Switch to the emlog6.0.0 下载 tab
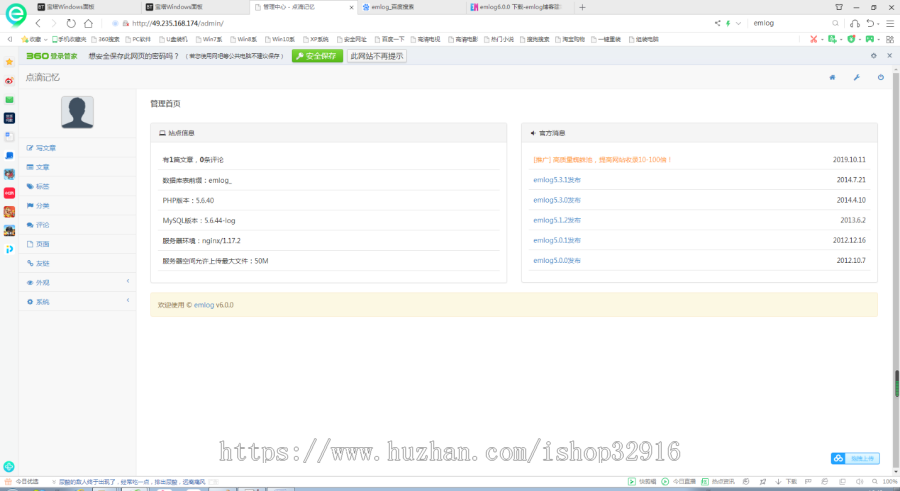 coord(519,7)
